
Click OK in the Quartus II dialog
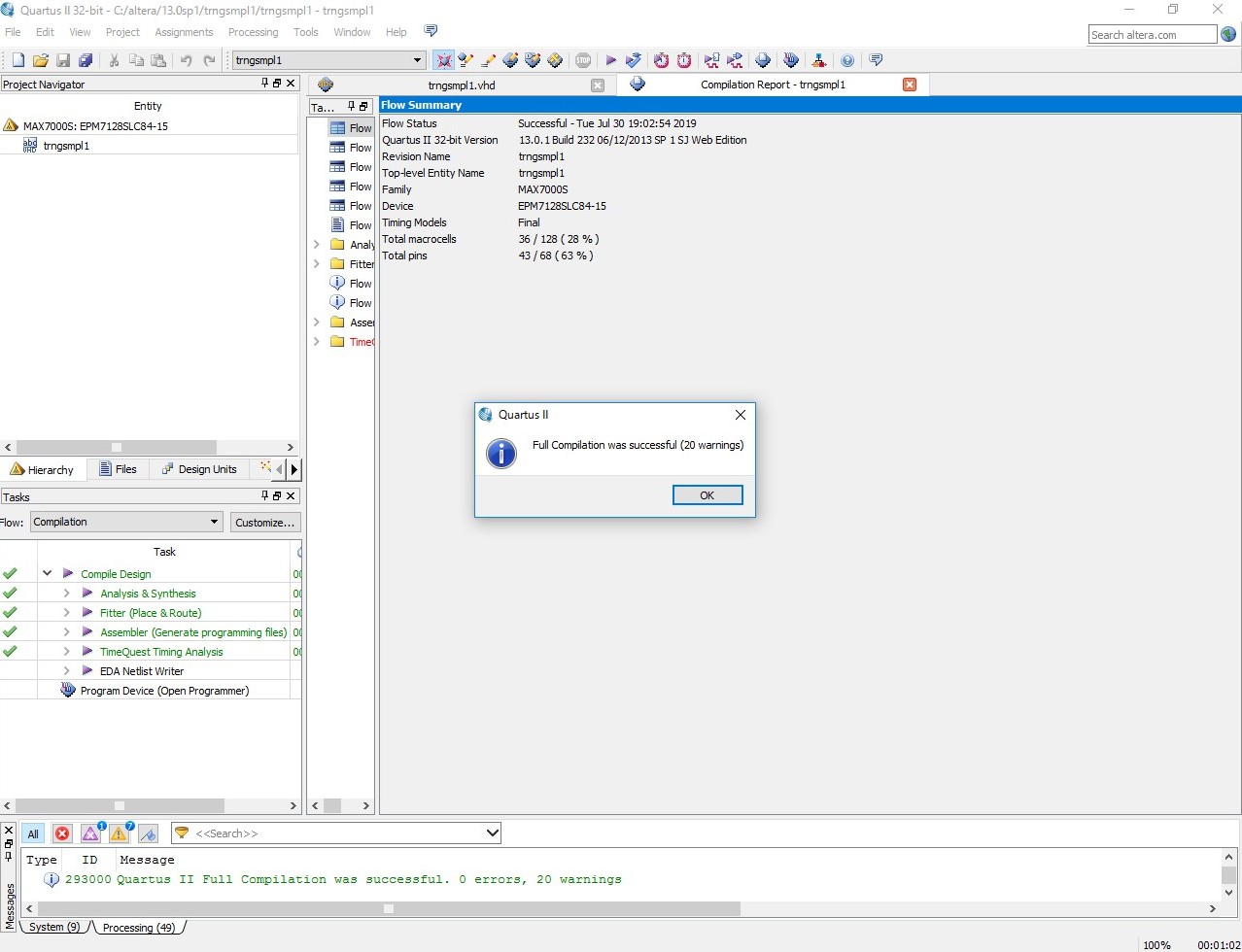tap(707, 495)
